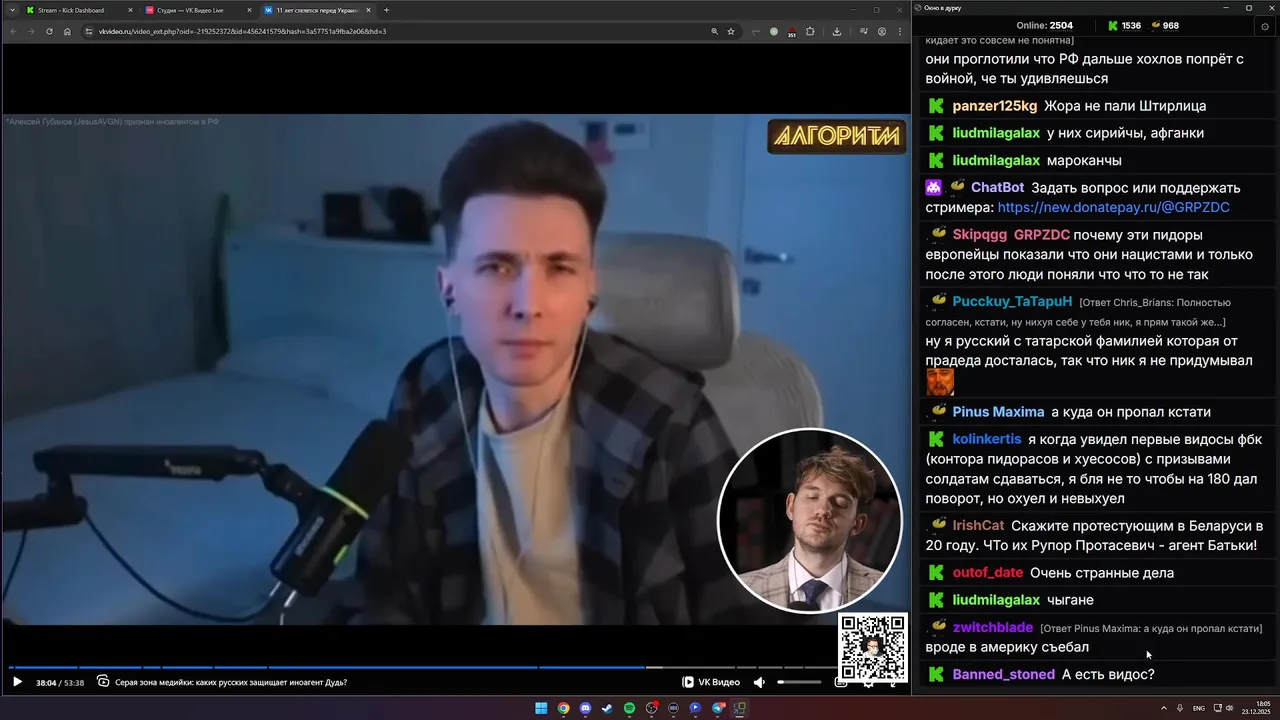
Task: Click the 968 viewer count
Action: [x=1164, y=26]
